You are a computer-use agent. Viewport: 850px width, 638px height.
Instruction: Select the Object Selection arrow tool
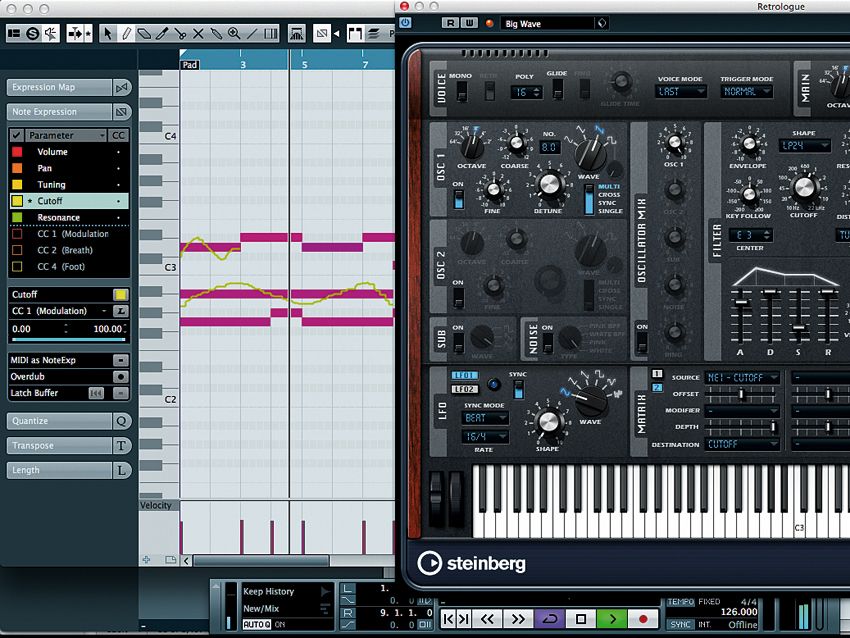click(x=108, y=32)
